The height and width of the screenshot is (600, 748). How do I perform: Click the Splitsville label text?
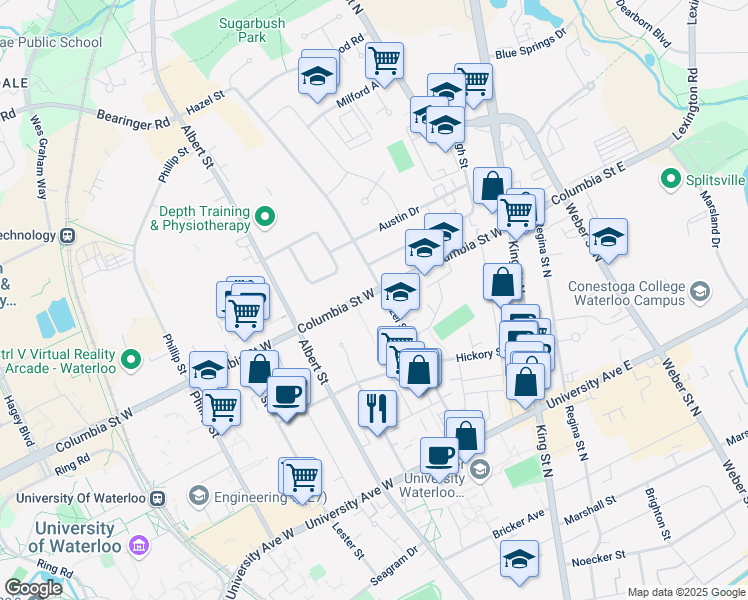715,180
